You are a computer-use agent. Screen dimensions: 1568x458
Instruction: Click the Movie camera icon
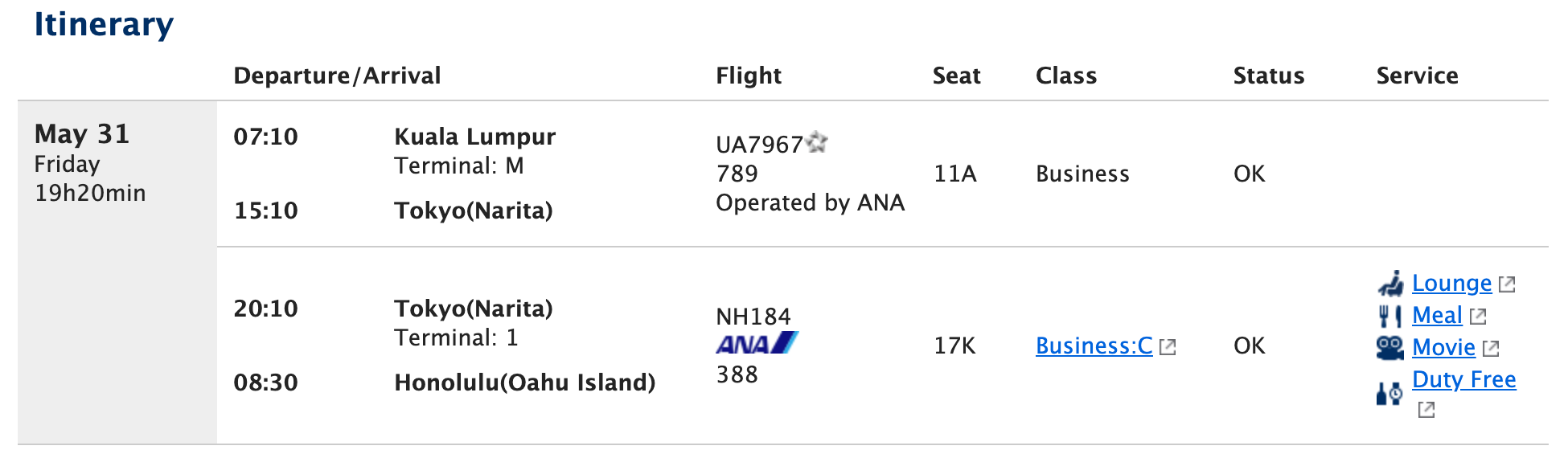point(1390,348)
